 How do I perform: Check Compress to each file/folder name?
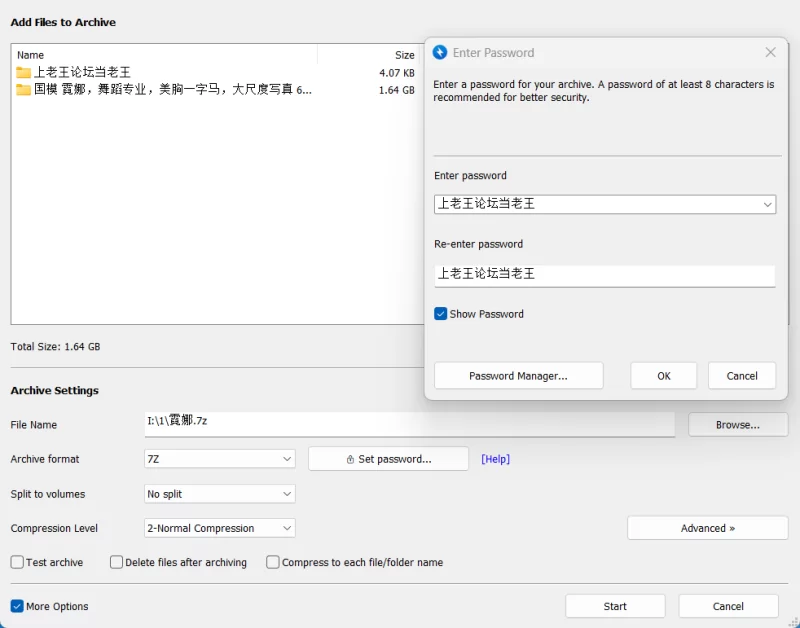point(273,562)
